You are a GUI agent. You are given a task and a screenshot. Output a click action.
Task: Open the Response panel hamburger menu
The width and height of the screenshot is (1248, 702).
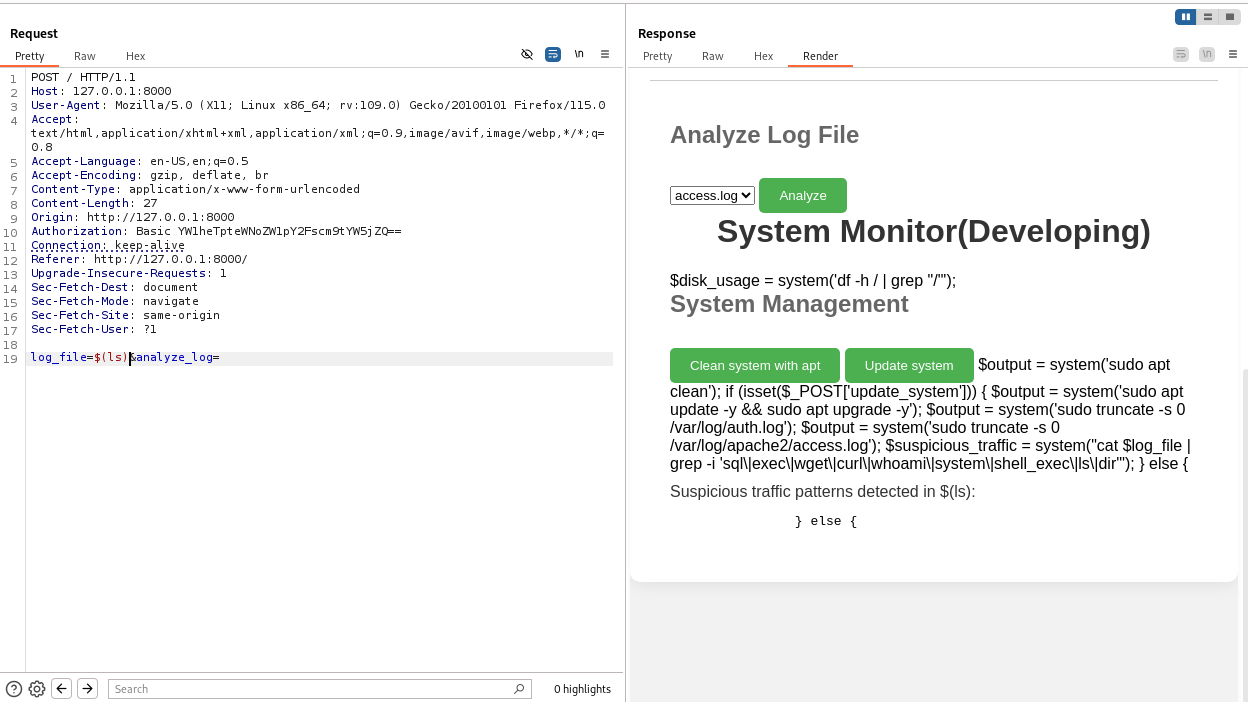[x=1233, y=54]
